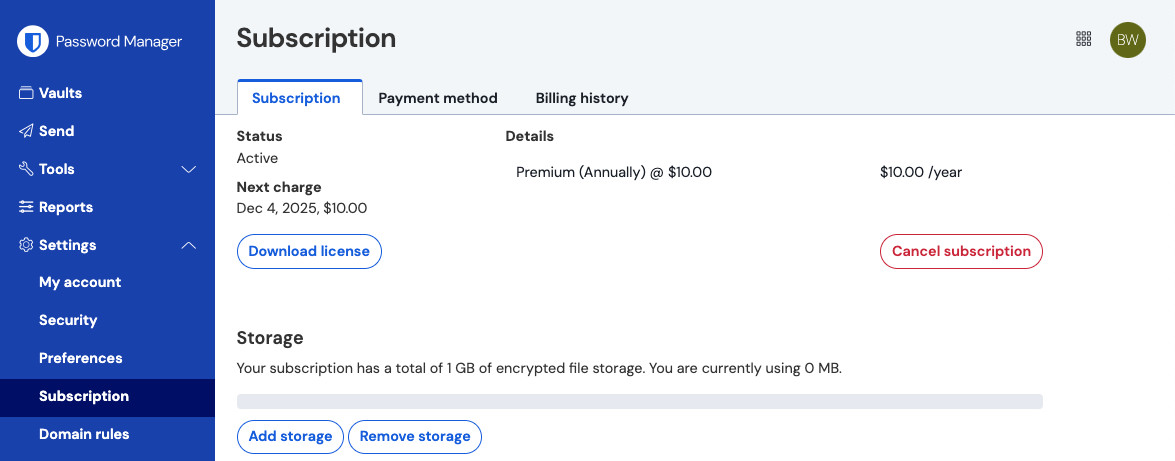This screenshot has width=1175, height=461.
Task: Click the Remove storage button
Action: tap(414, 436)
